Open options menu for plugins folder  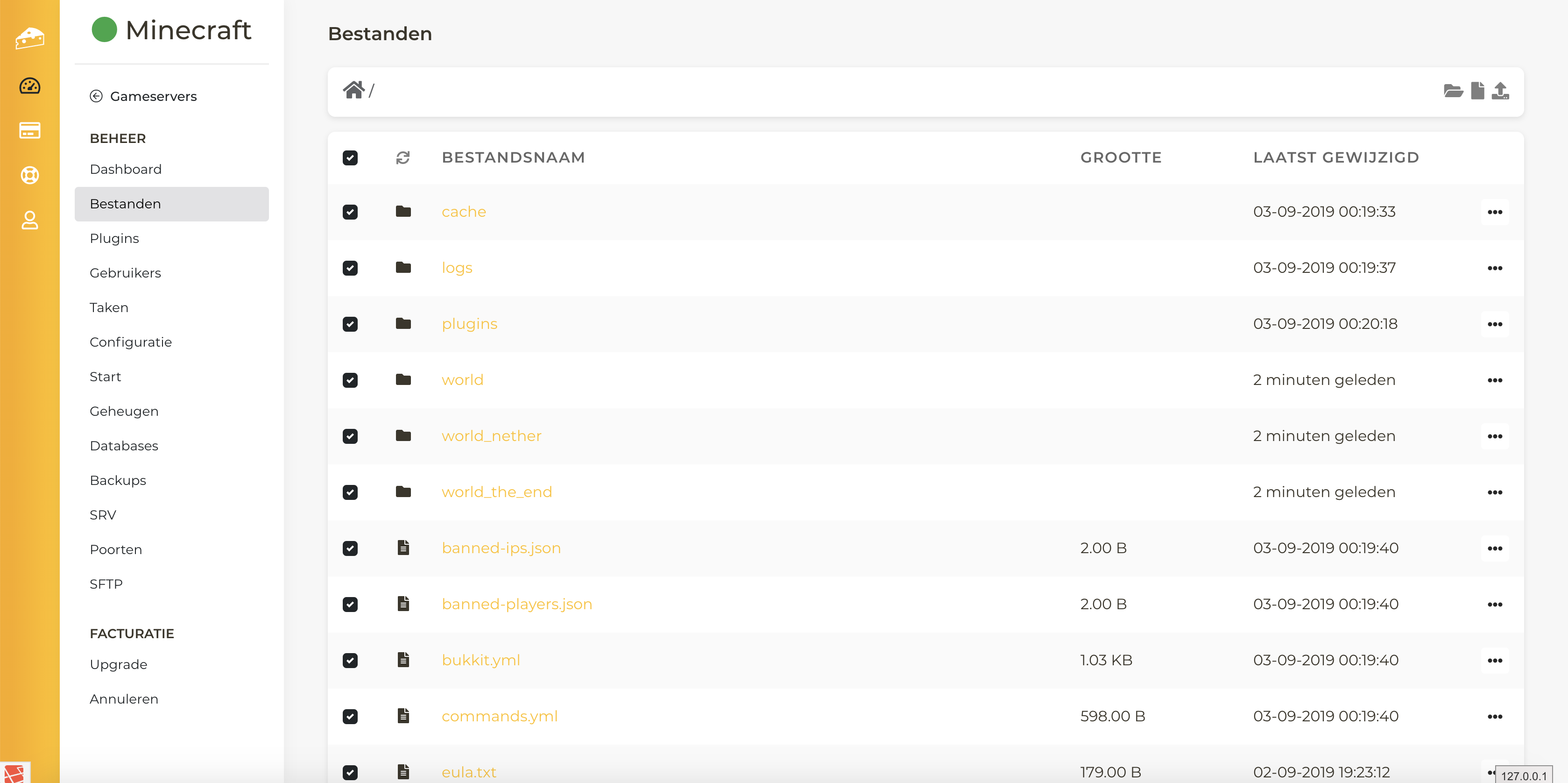1494,325
